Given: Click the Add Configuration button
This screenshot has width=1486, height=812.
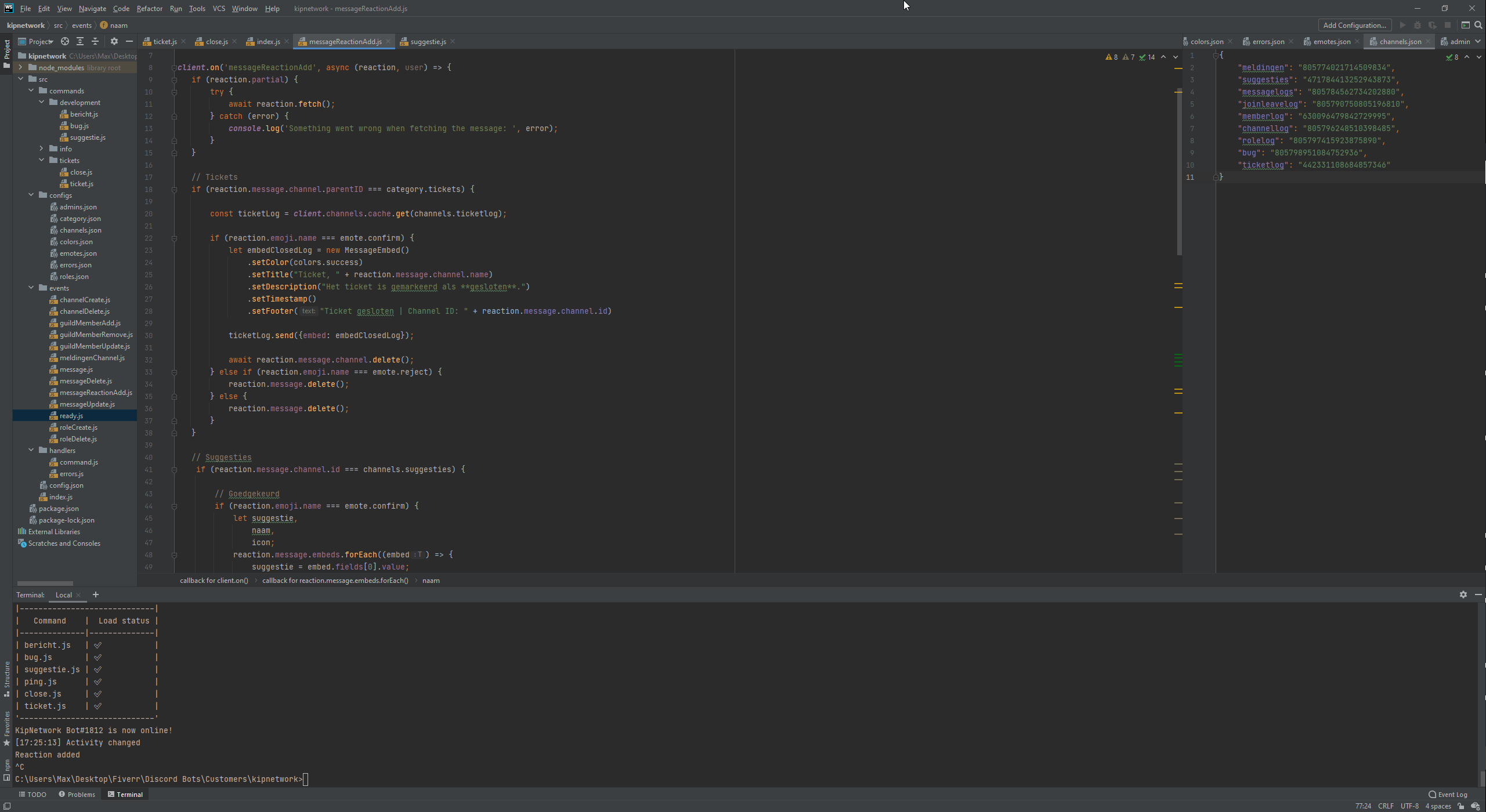Looking at the screenshot, I should pyautogui.click(x=1354, y=25).
